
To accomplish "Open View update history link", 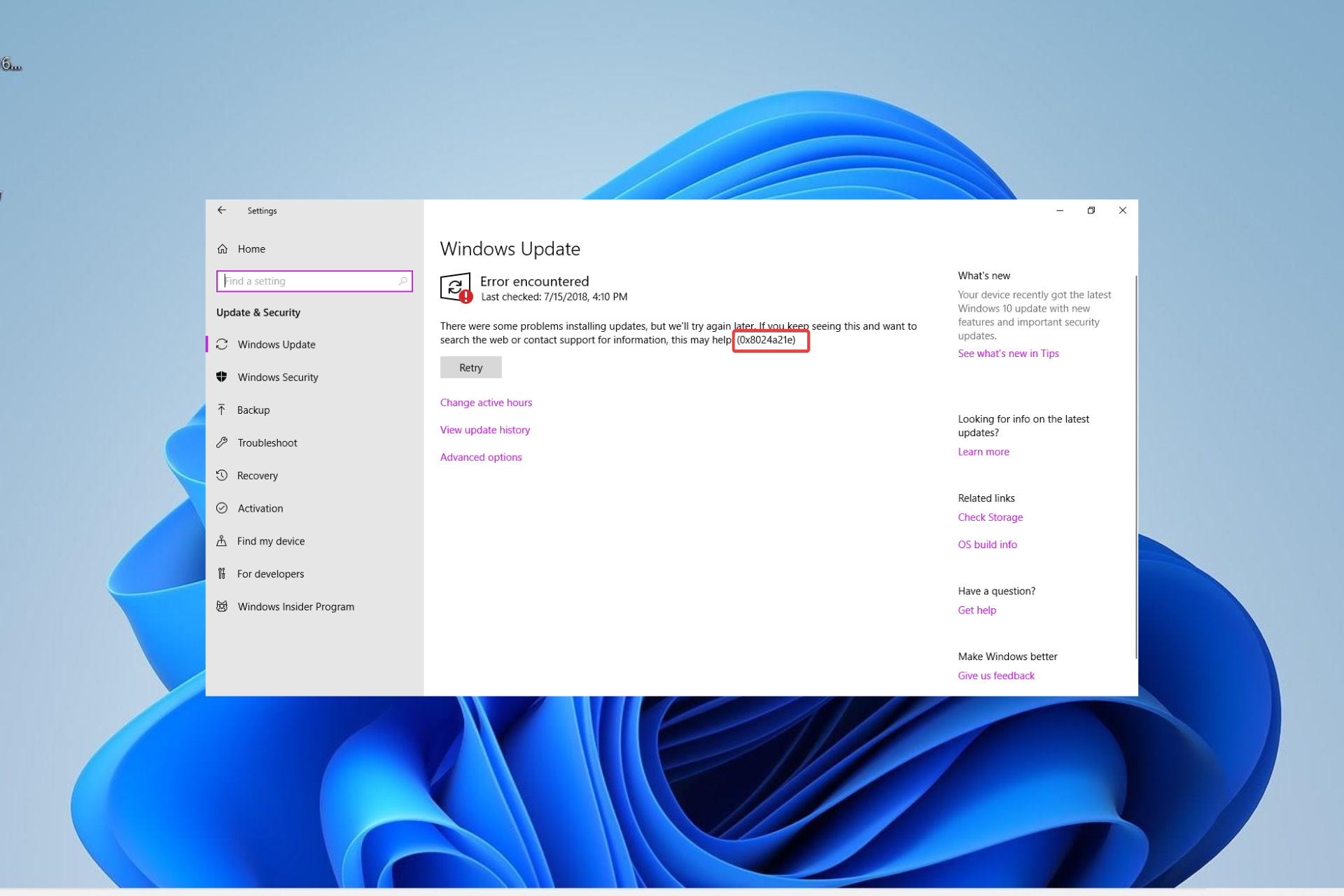I will tap(485, 430).
